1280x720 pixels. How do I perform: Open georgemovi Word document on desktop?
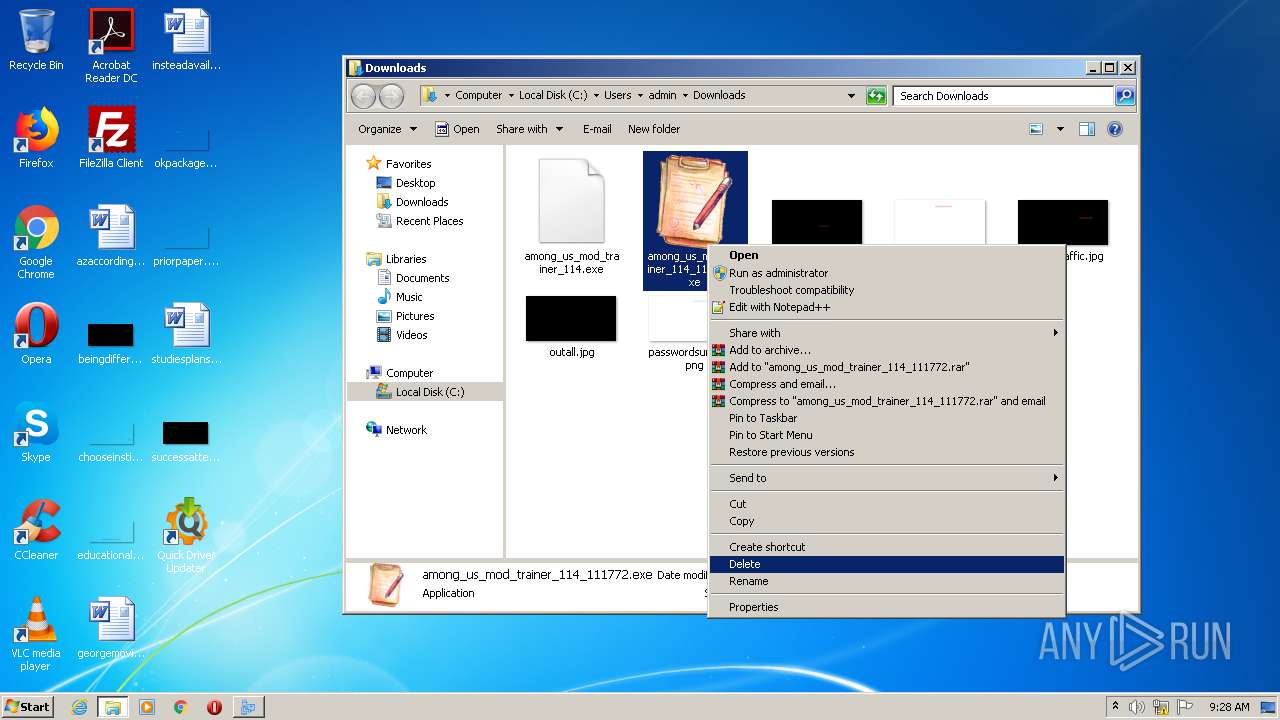click(x=111, y=628)
